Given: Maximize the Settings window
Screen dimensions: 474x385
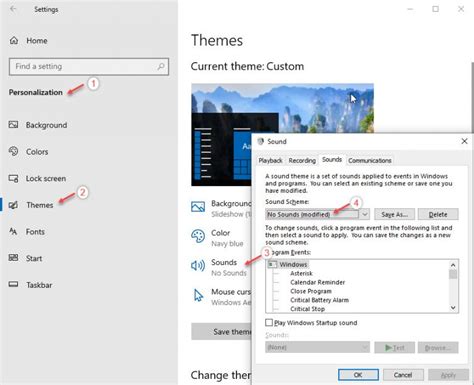Looking at the screenshot, I should tap(435, 9).
